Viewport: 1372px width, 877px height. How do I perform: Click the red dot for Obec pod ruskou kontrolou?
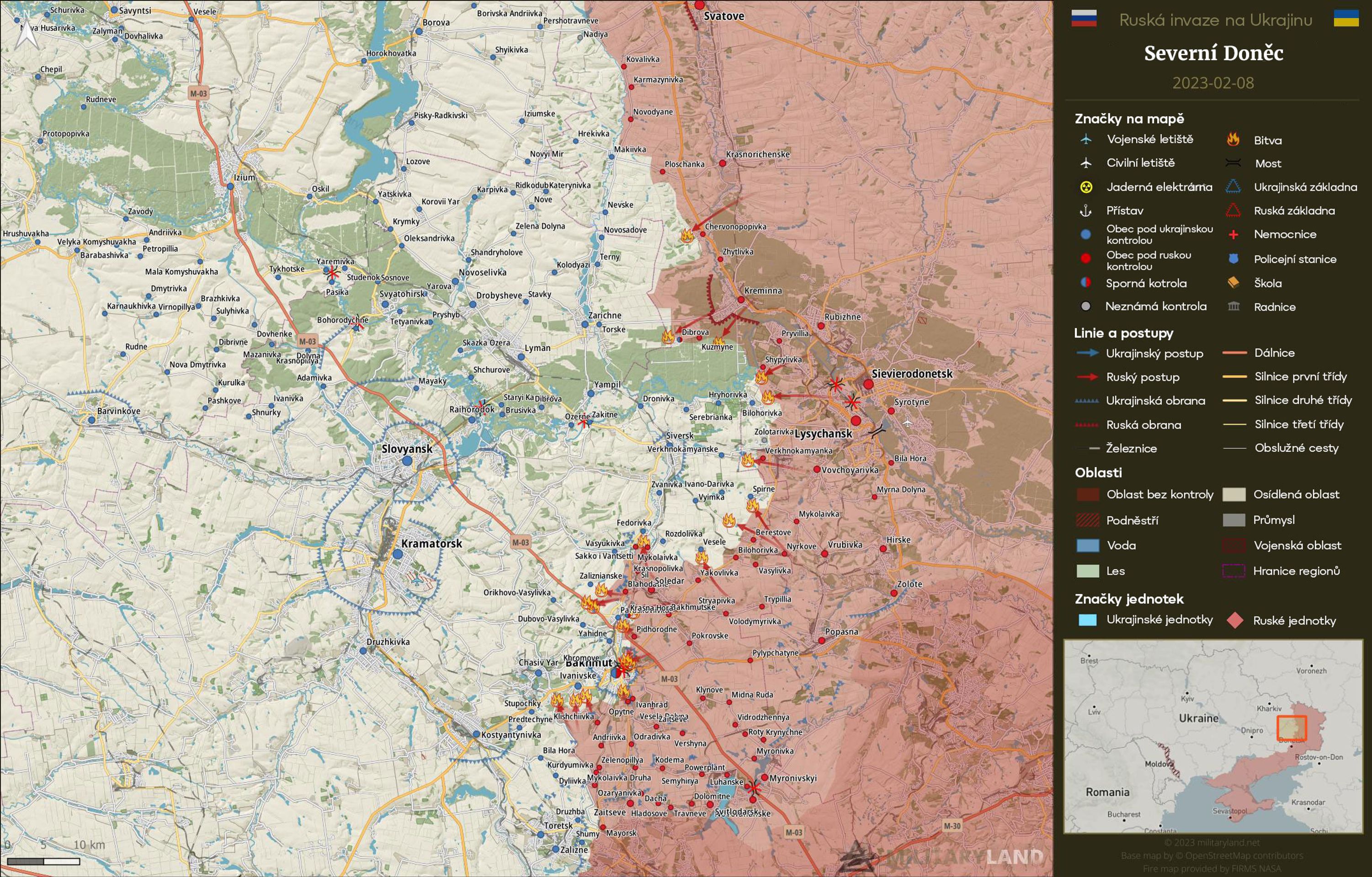[x=1085, y=259]
